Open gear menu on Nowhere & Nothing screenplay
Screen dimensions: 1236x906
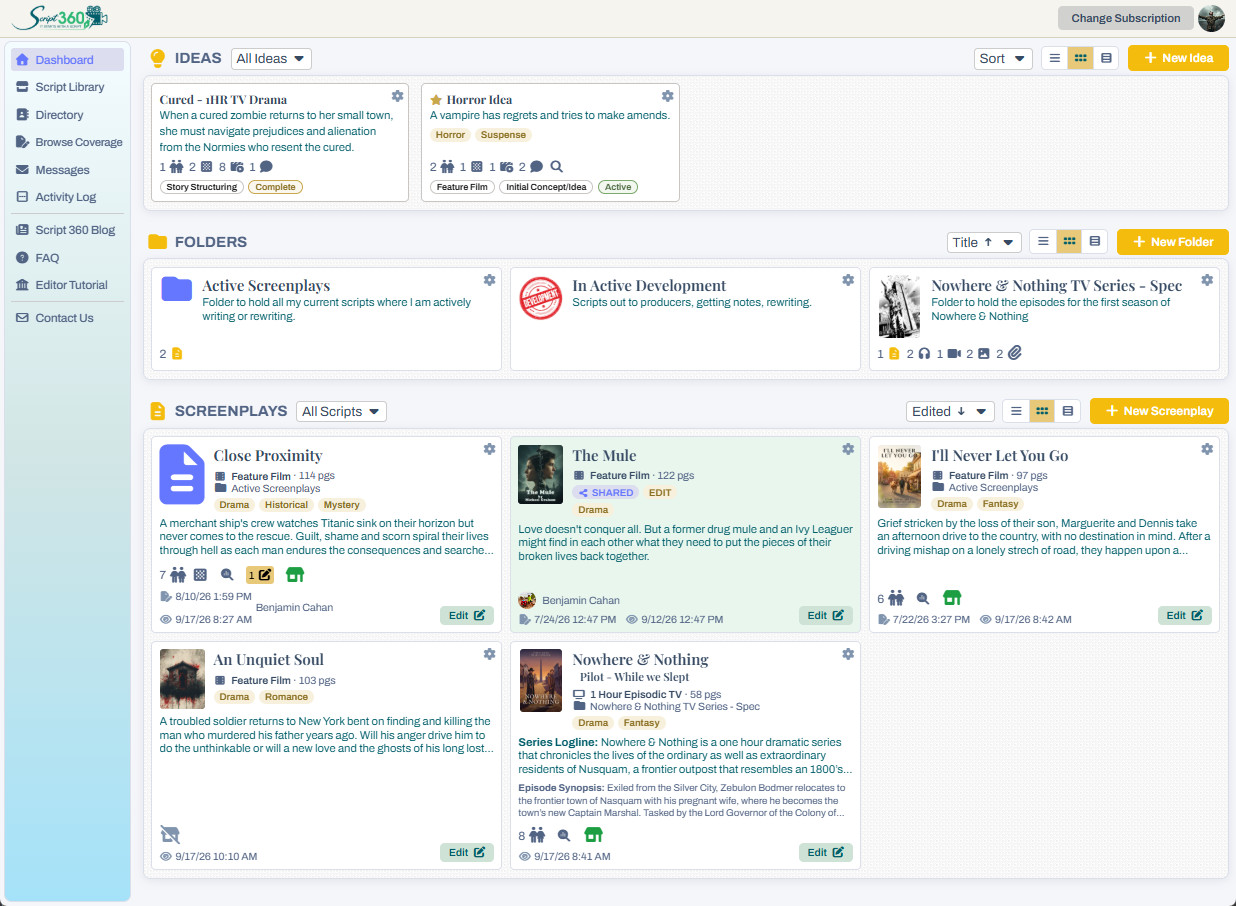click(848, 653)
